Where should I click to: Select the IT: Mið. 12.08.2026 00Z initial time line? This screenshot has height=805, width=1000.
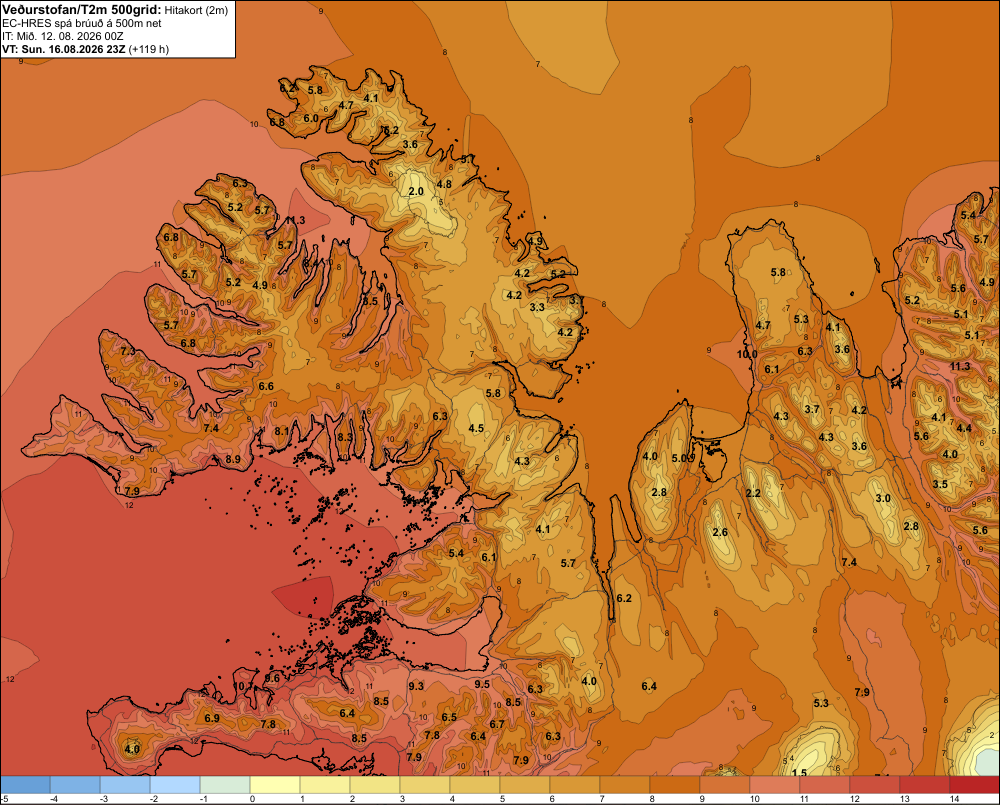click(62, 36)
